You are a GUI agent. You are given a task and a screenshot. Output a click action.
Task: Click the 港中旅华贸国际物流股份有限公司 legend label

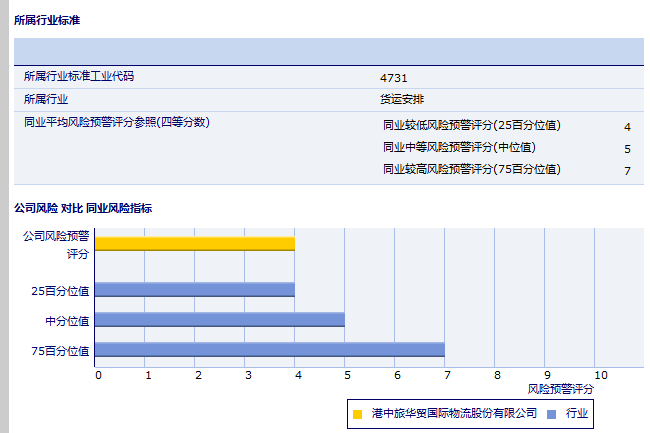coord(454,413)
